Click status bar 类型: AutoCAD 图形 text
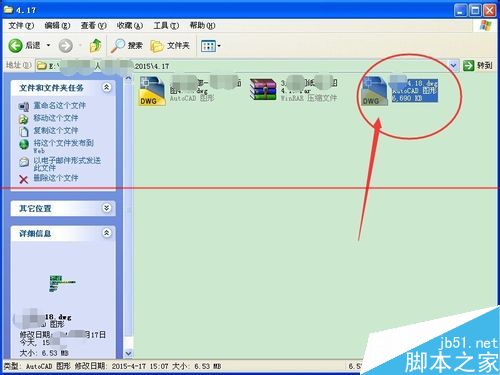The height and width of the screenshot is (375, 500). pos(37,366)
